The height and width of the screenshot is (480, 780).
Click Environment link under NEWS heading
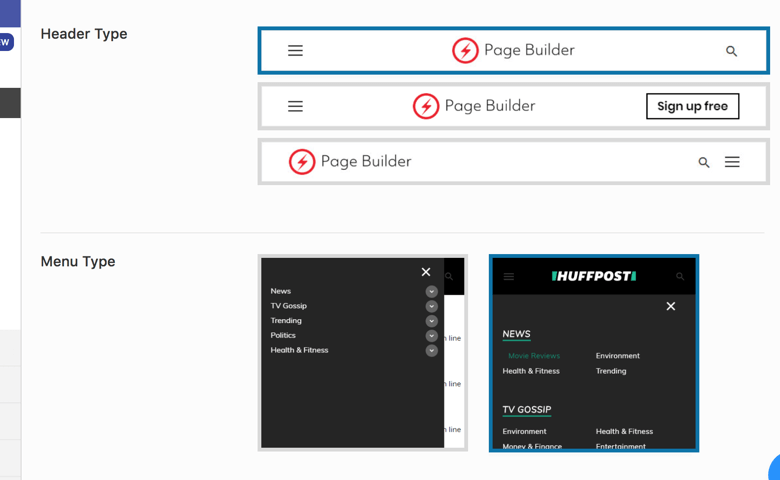click(618, 356)
